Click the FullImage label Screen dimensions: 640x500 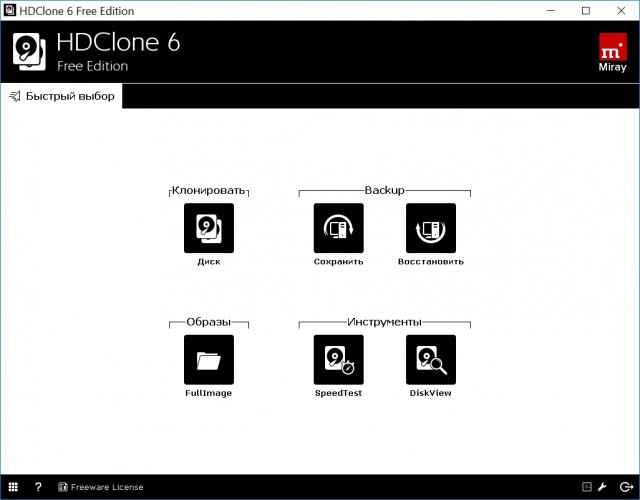click(209, 393)
